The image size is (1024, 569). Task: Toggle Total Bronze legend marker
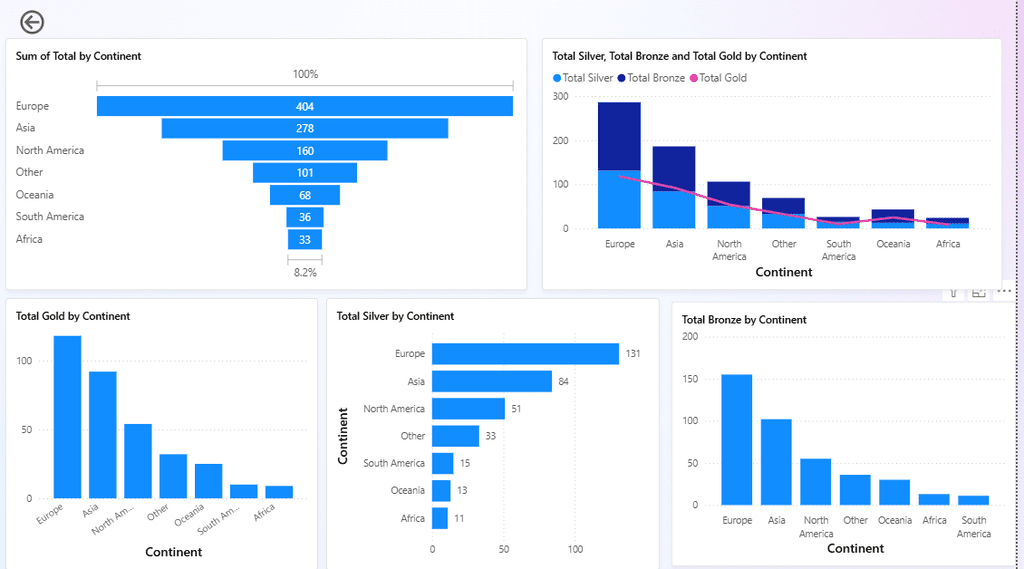[622, 78]
